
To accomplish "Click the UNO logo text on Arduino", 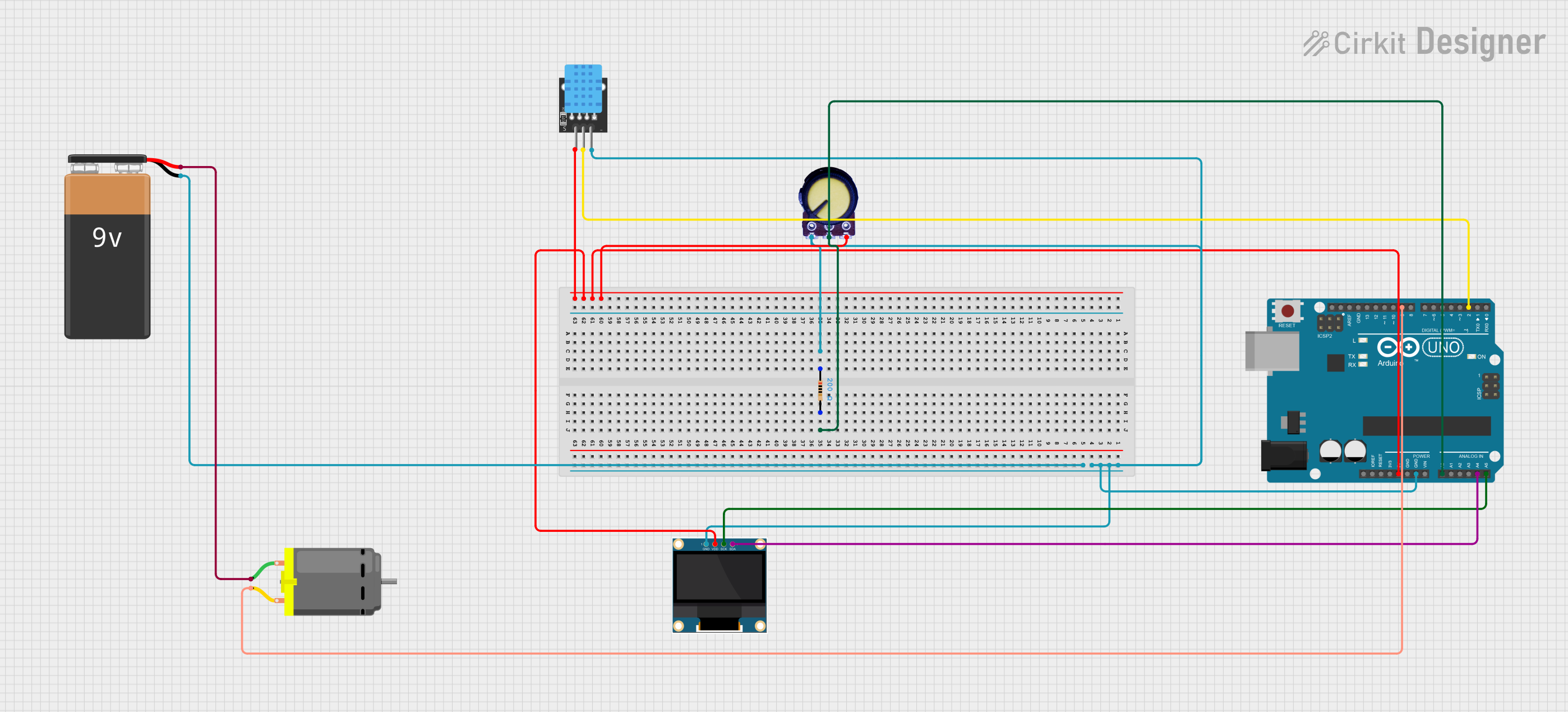I will coord(1442,347).
